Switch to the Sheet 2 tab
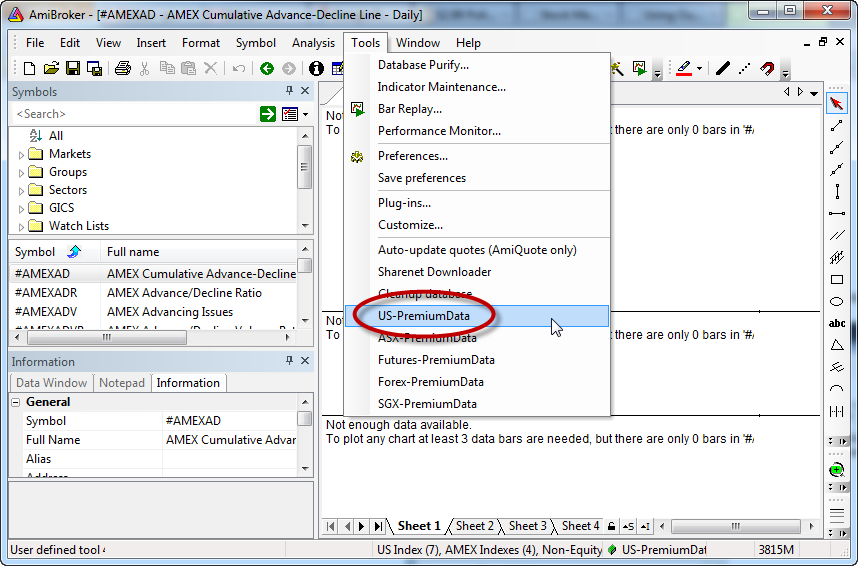The height and width of the screenshot is (566, 858). point(474,526)
